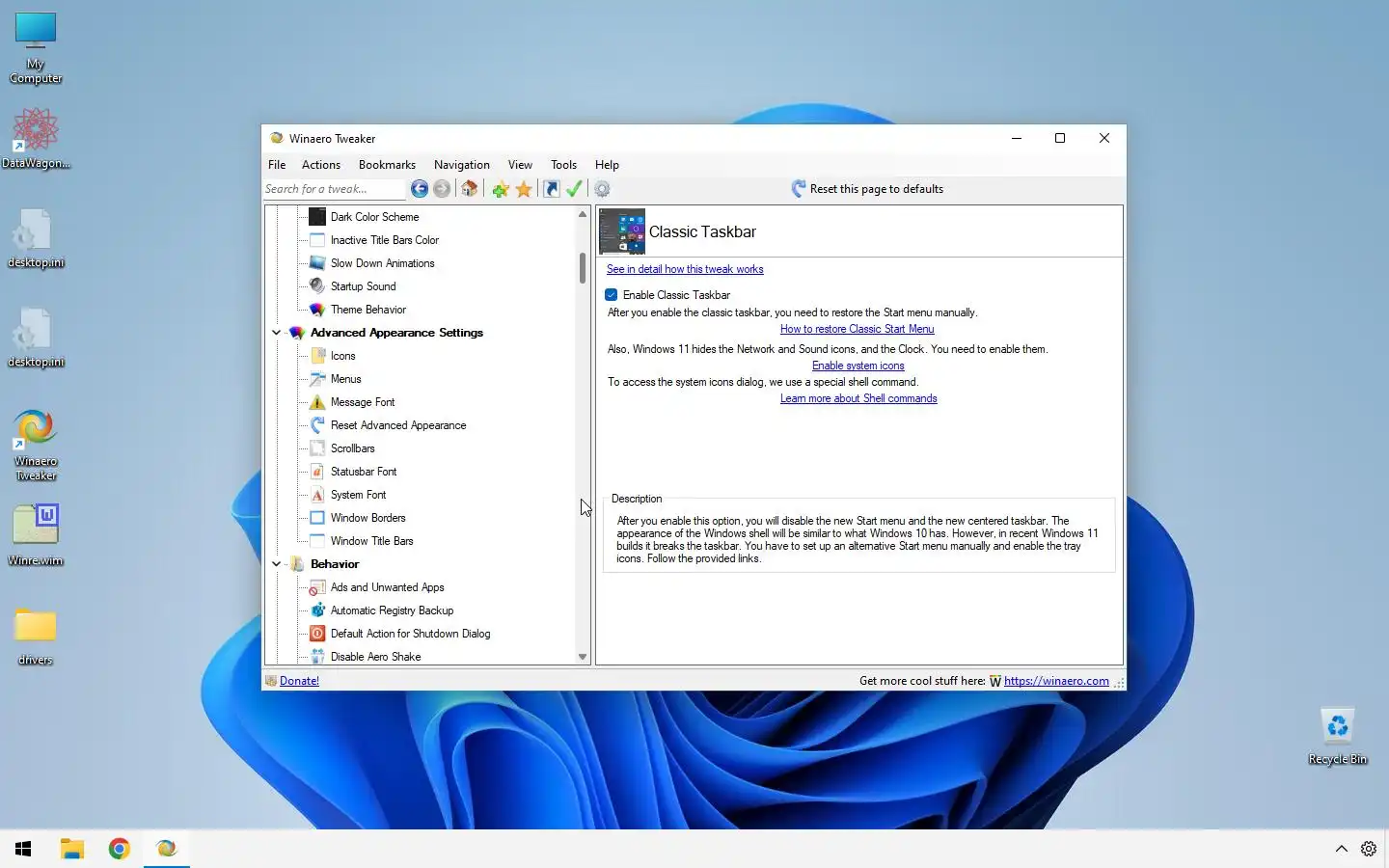Click the taskbar settings gear icon
This screenshot has width=1389, height=868.
click(x=1369, y=849)
